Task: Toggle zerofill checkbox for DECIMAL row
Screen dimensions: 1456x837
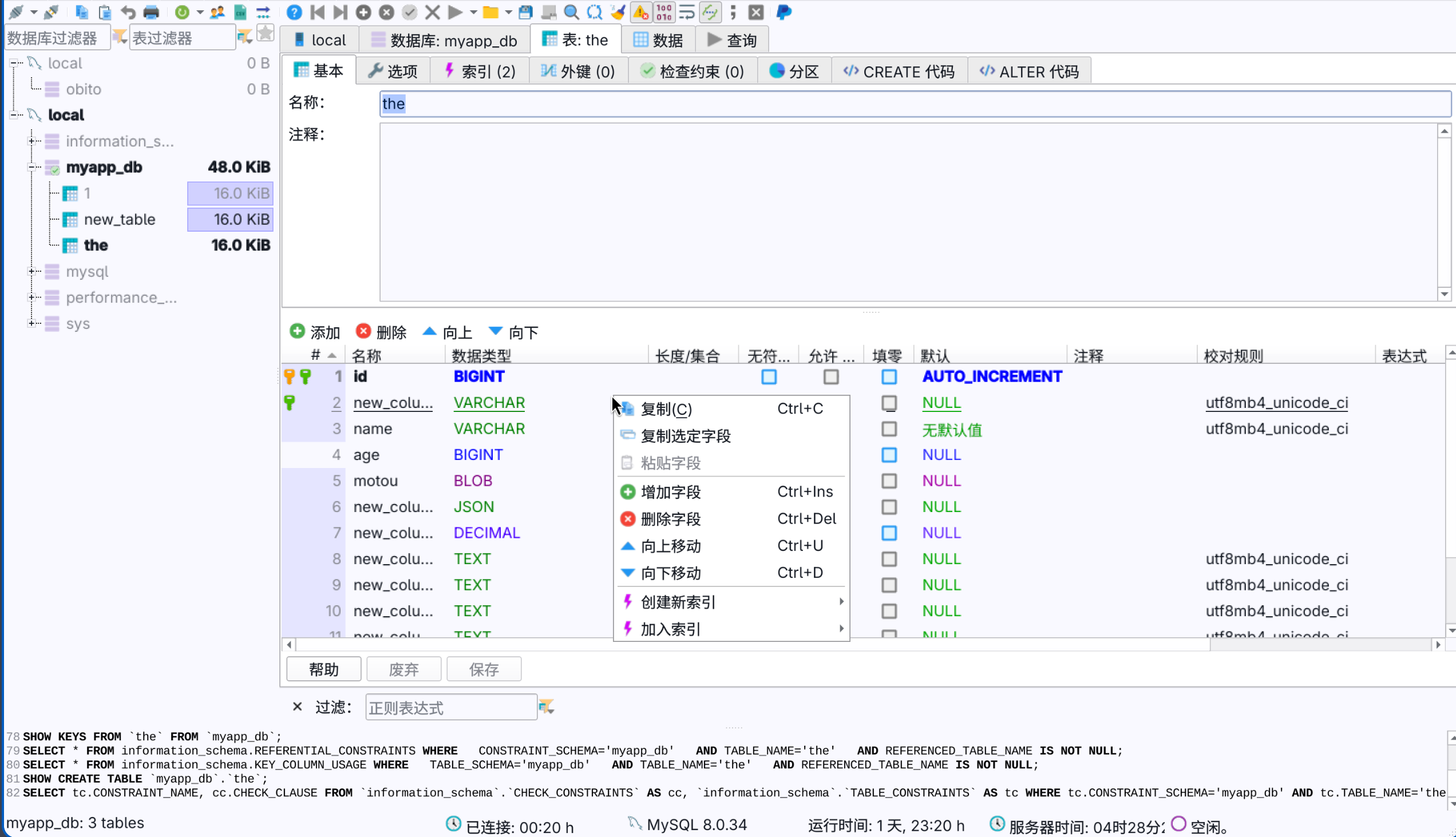Action: pyautogui.click(x=889, y=533)
